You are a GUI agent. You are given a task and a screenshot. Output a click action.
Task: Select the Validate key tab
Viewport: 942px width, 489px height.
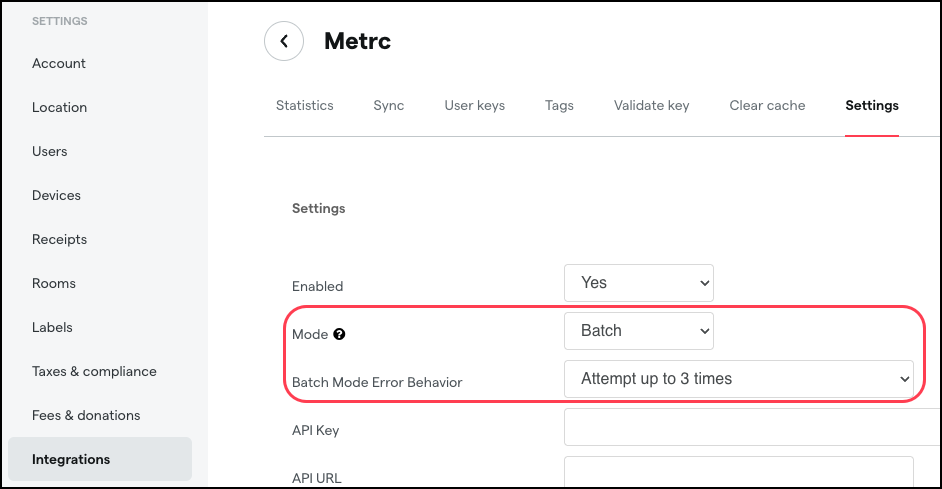651,106
